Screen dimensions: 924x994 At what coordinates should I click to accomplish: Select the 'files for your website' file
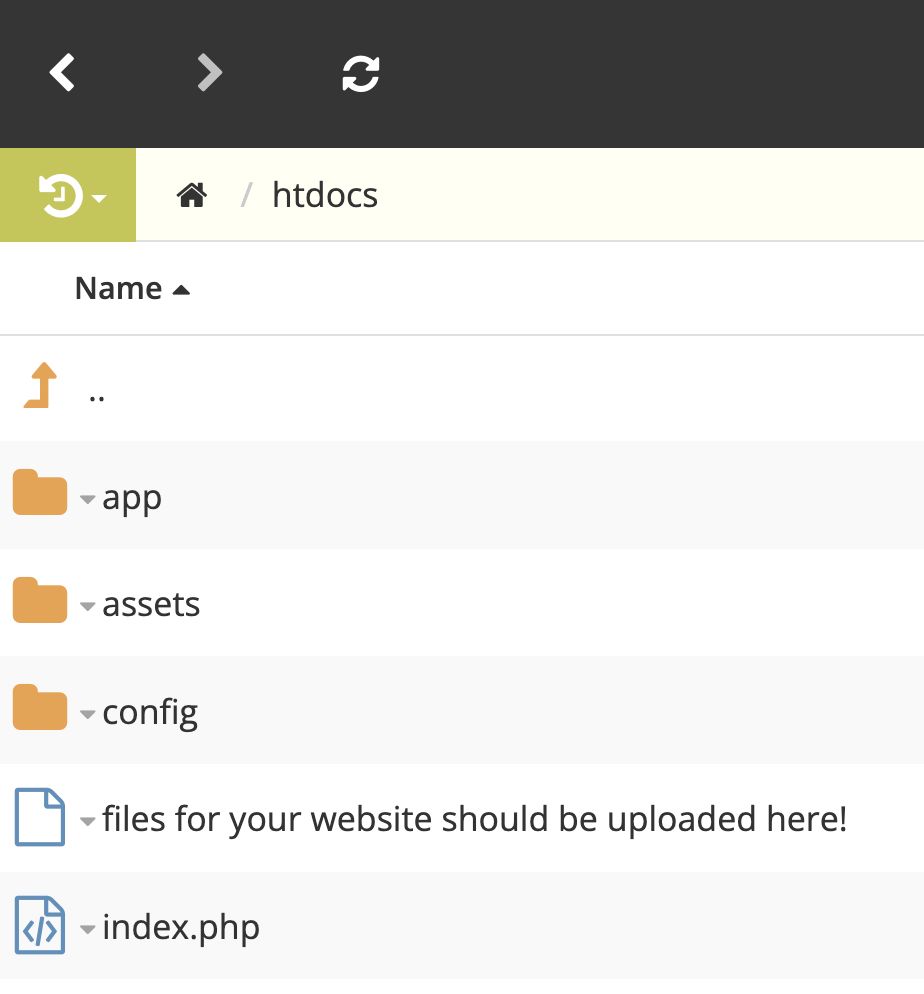tap(474, 819)
